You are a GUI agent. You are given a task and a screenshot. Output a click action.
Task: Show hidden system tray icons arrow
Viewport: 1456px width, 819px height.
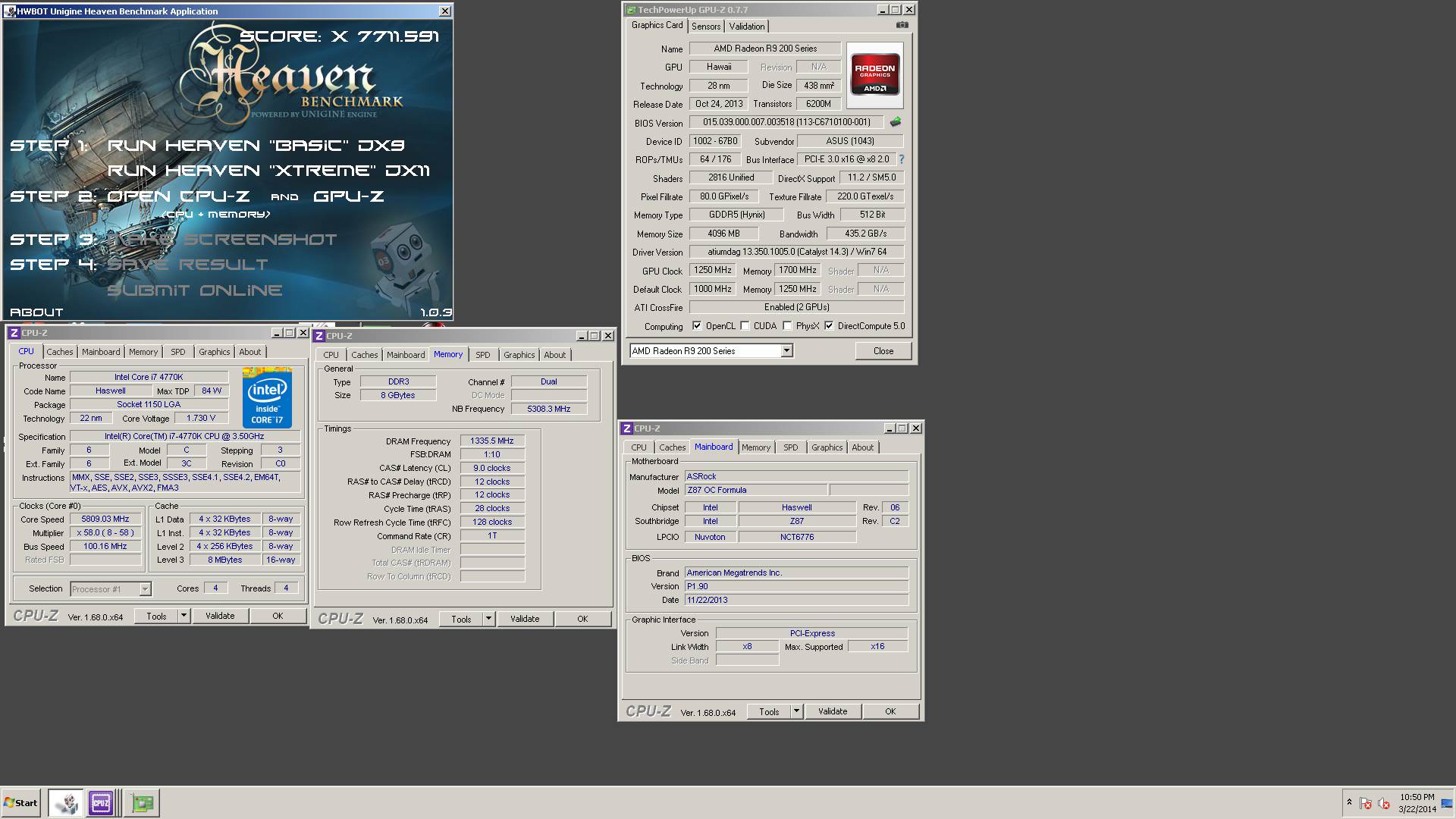(x=1349, y=802)
